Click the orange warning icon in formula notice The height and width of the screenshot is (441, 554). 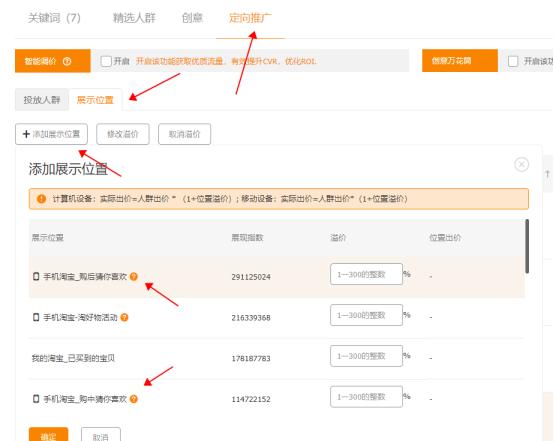(41, 199)
